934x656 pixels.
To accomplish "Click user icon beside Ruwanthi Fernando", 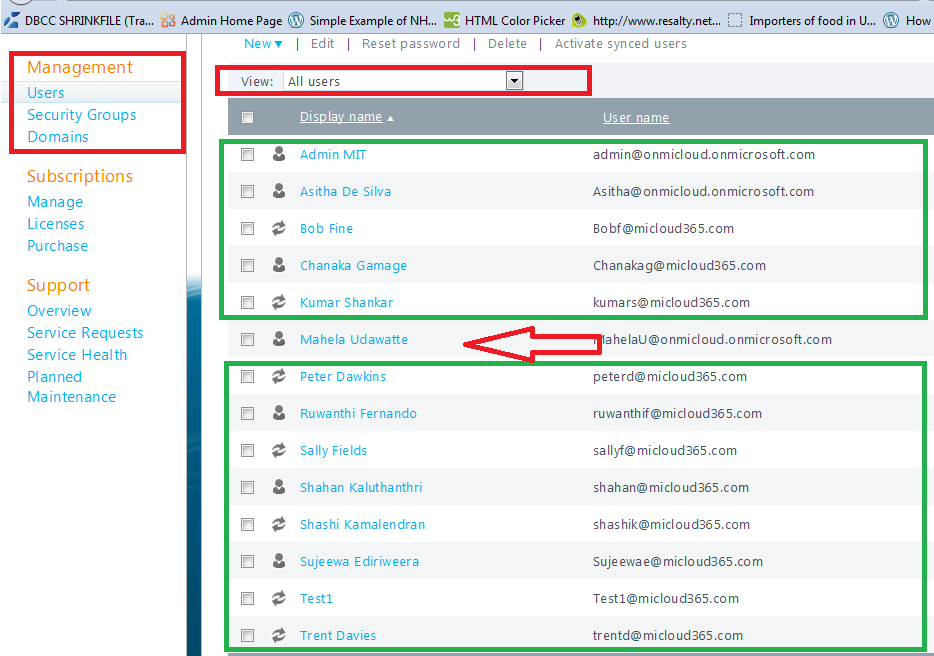I will tap(279, 413).
